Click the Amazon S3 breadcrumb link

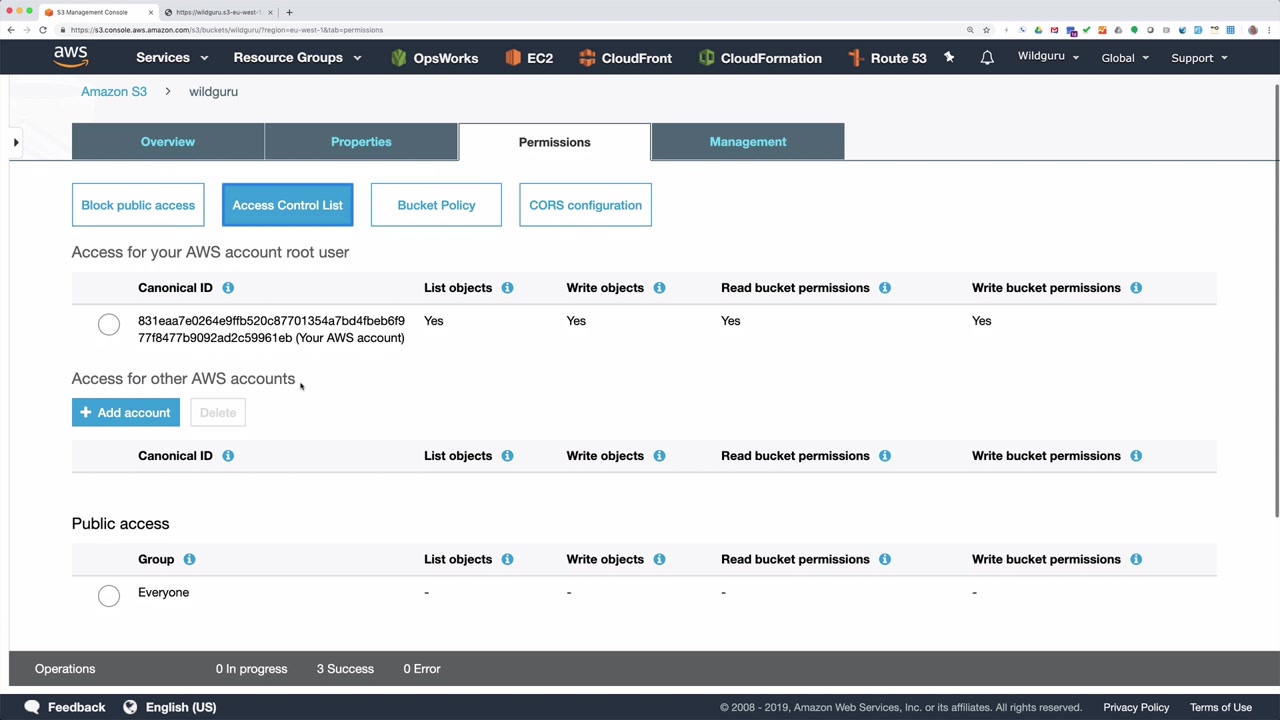(114, 92)
